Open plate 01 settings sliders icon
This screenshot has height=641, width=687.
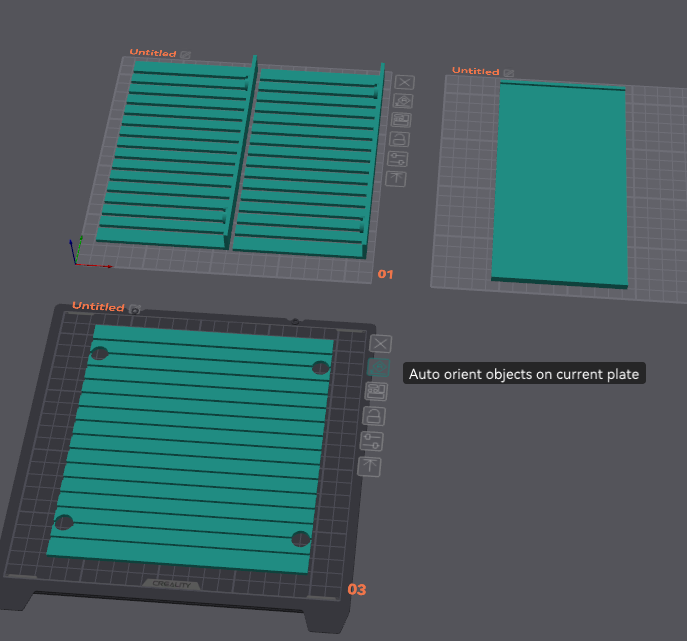tap(397, 159)
